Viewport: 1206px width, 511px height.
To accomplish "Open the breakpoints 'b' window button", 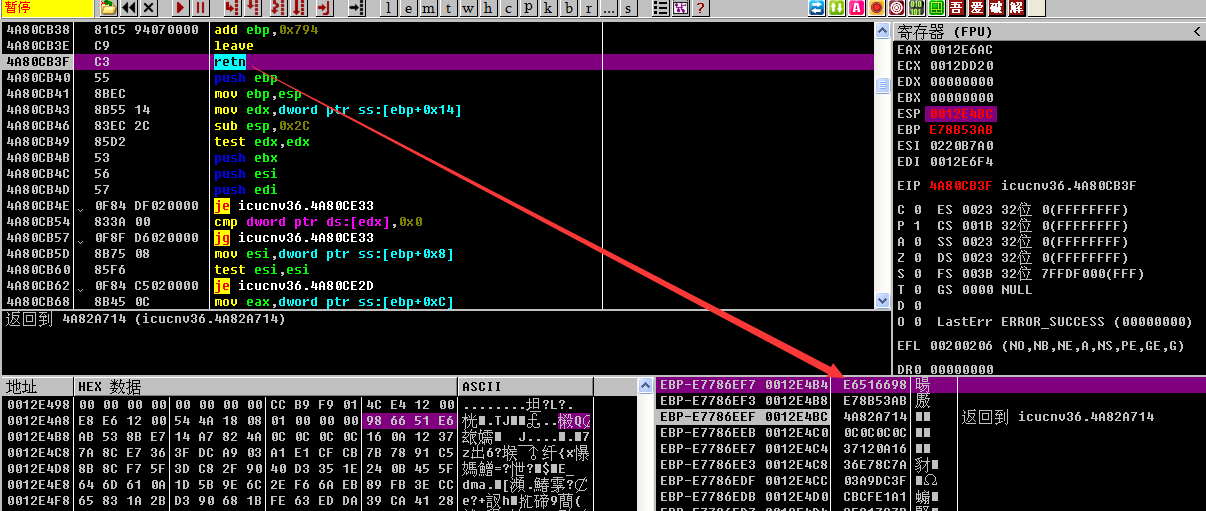I will tap(567, 8).
